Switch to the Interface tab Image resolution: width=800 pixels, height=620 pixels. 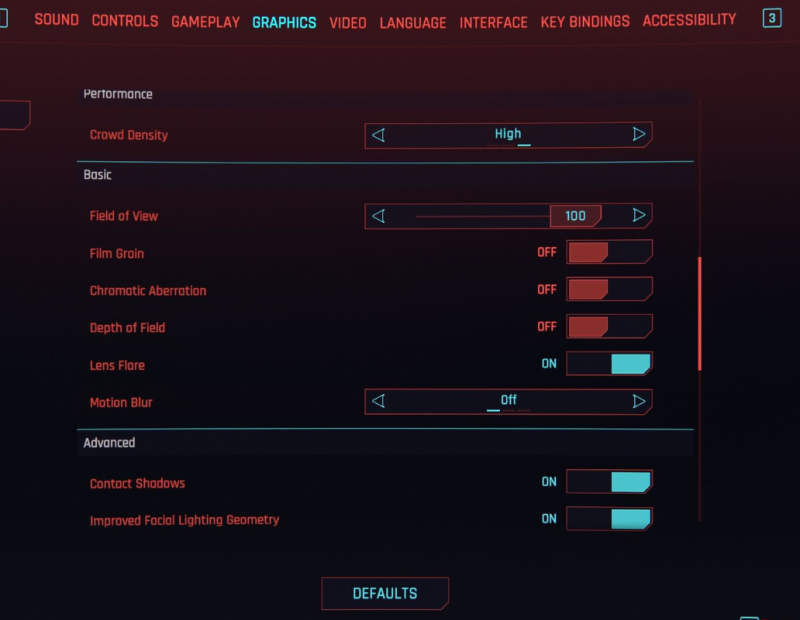tap(493, 22)
